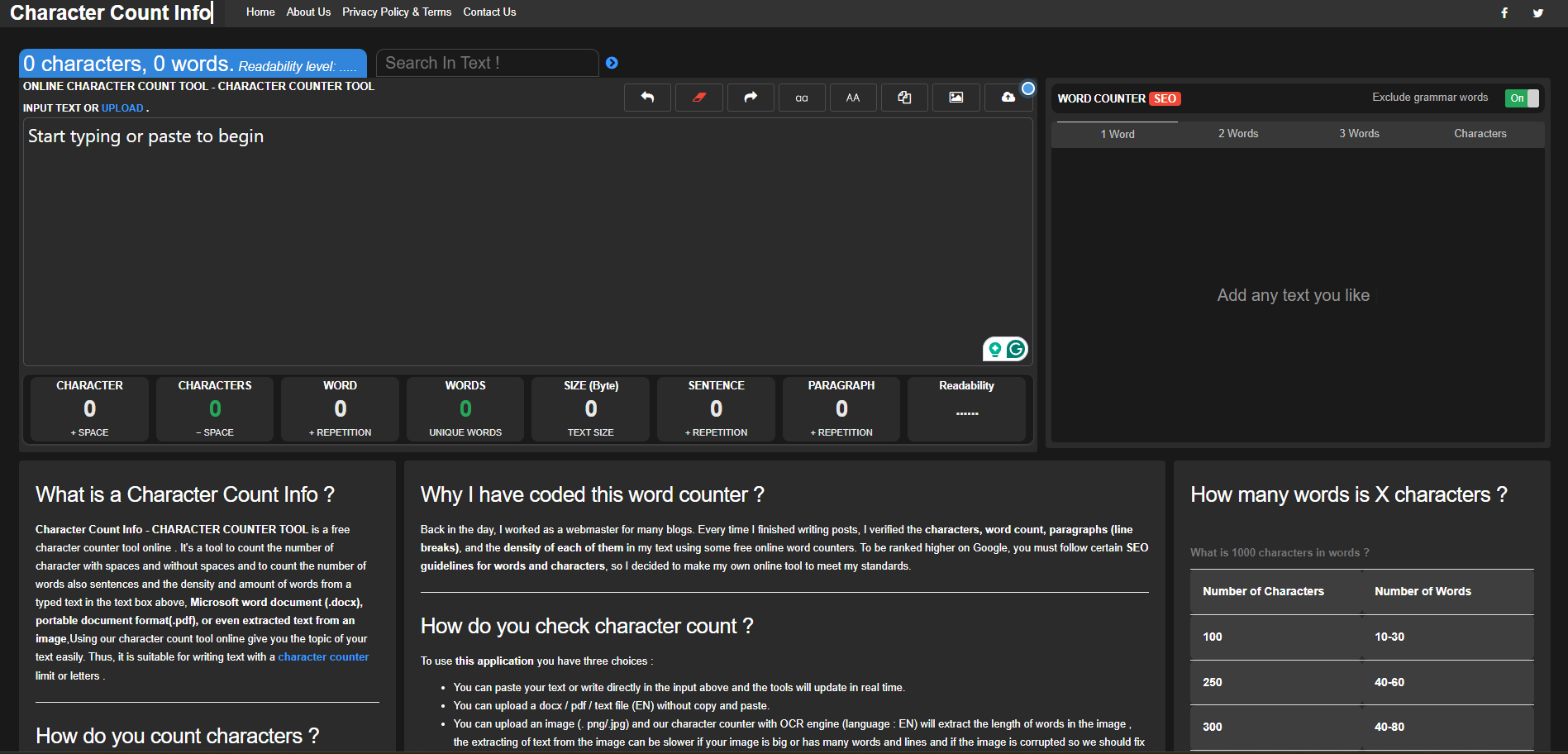Screen dimensions: 1568x754
Task: Click the blue characters and words summary banner
Action: coord(193,64)
